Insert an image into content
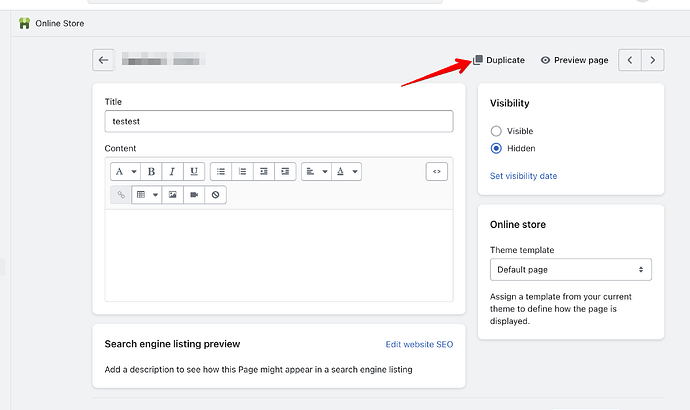This screenshot has height=410, width=690. (x=172, y=194)
